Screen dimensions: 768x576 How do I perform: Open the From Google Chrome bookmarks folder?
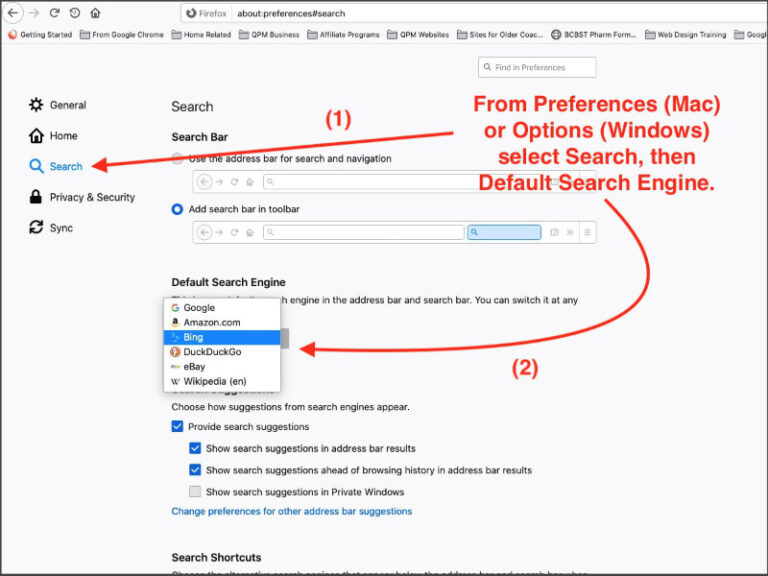(x=121, y=35)
